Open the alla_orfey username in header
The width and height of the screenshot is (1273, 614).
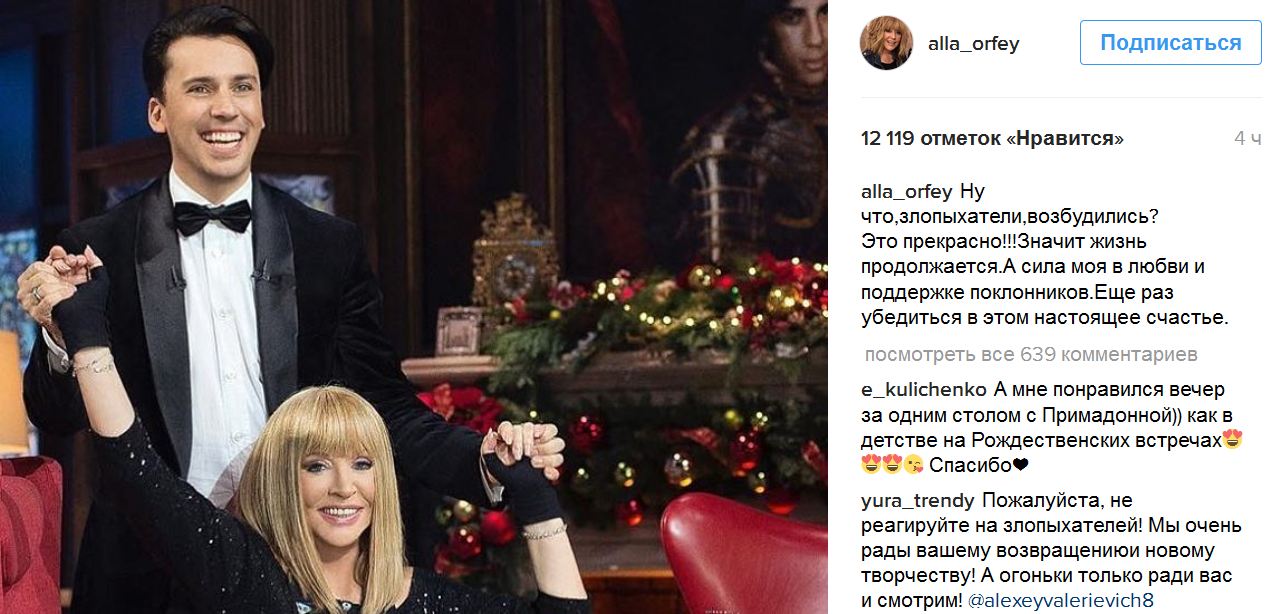(x=974, y=44)
